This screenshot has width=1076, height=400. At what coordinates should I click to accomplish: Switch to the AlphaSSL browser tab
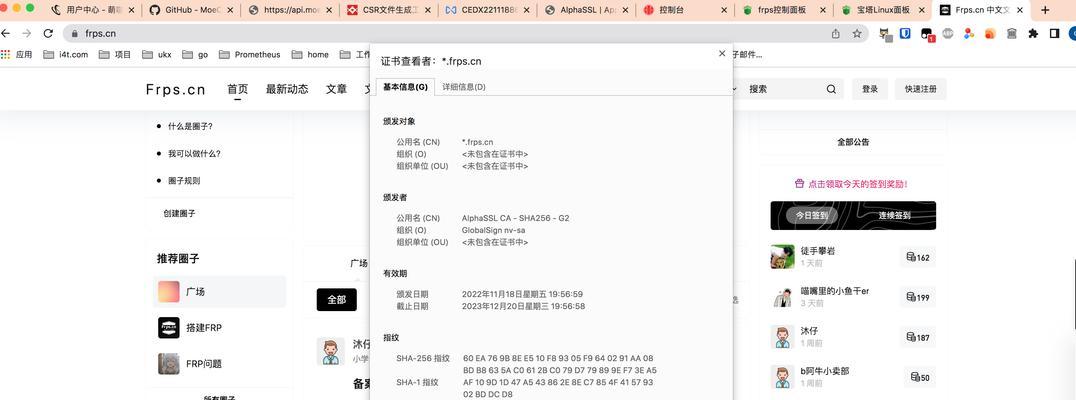coord(589,10)
